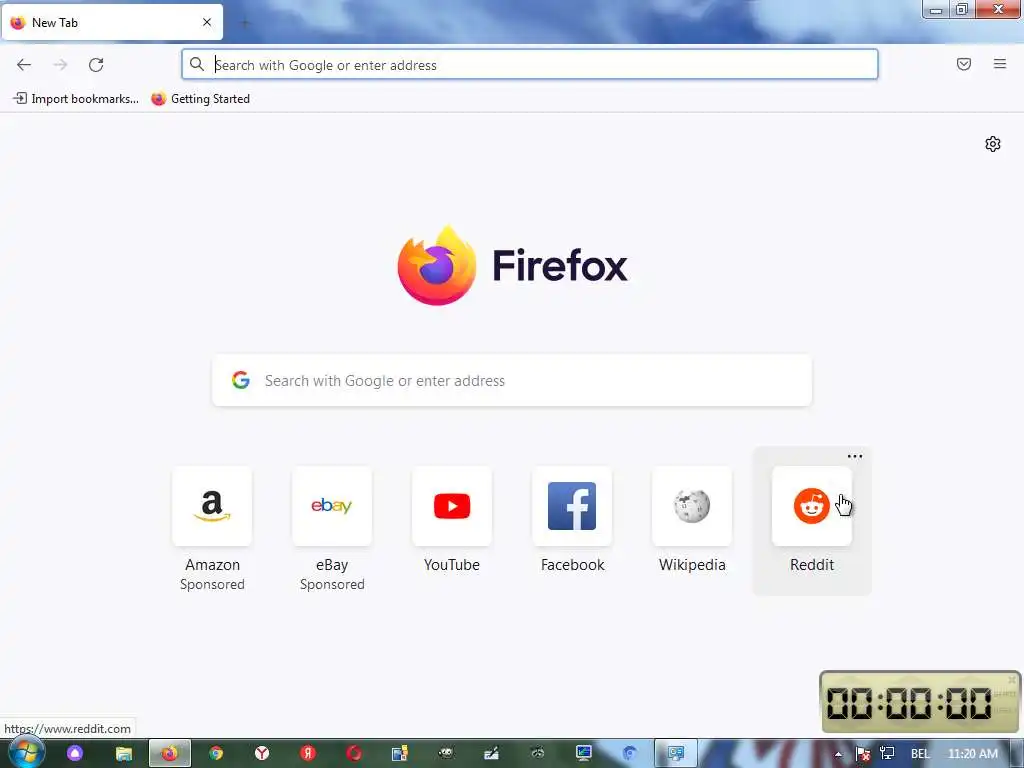Open a new tab with plus button
Screen dimensions: 1024x768
(245, 23)
